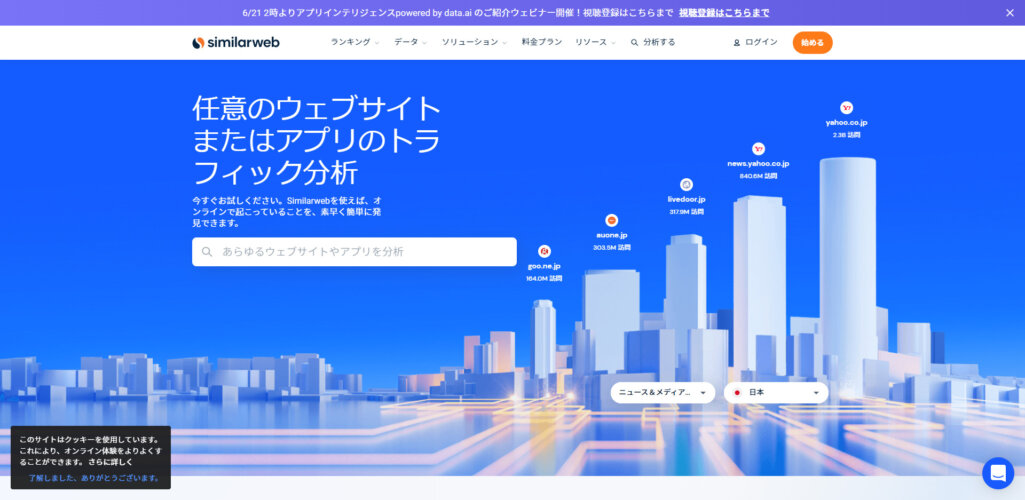Click the 分析する search option
This screenshot has height=500, width=1025.
coord(653,42)
